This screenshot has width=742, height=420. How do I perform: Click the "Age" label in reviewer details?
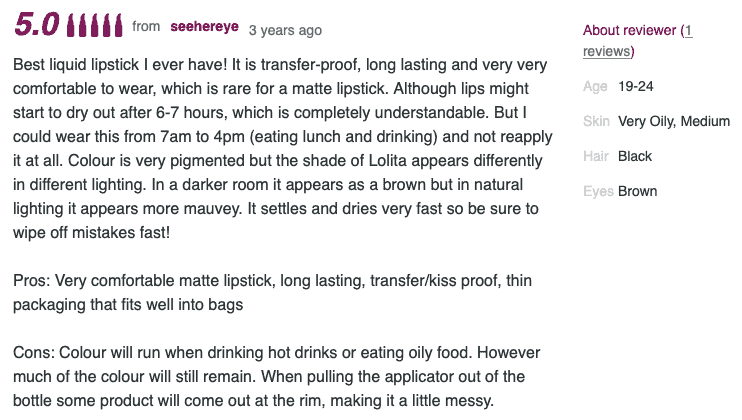click(595, 87)
